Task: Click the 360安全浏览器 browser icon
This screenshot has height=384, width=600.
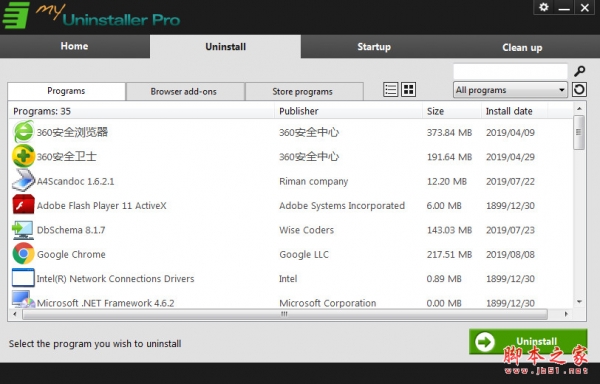Action: pos(23,132)
